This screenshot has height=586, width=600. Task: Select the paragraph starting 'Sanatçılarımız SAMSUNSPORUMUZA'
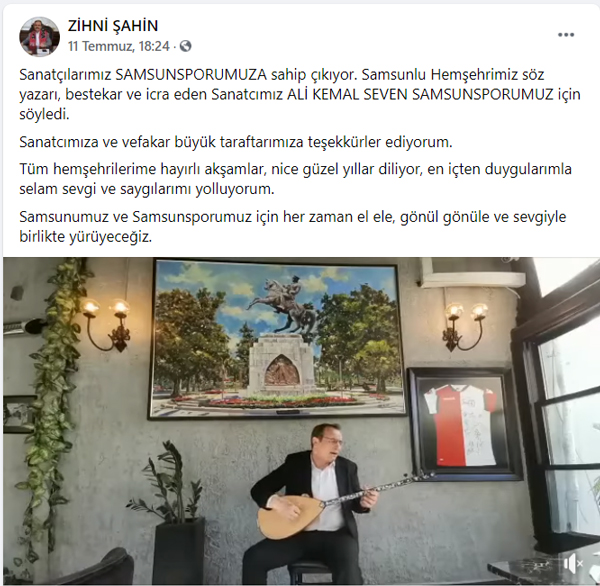300,94
